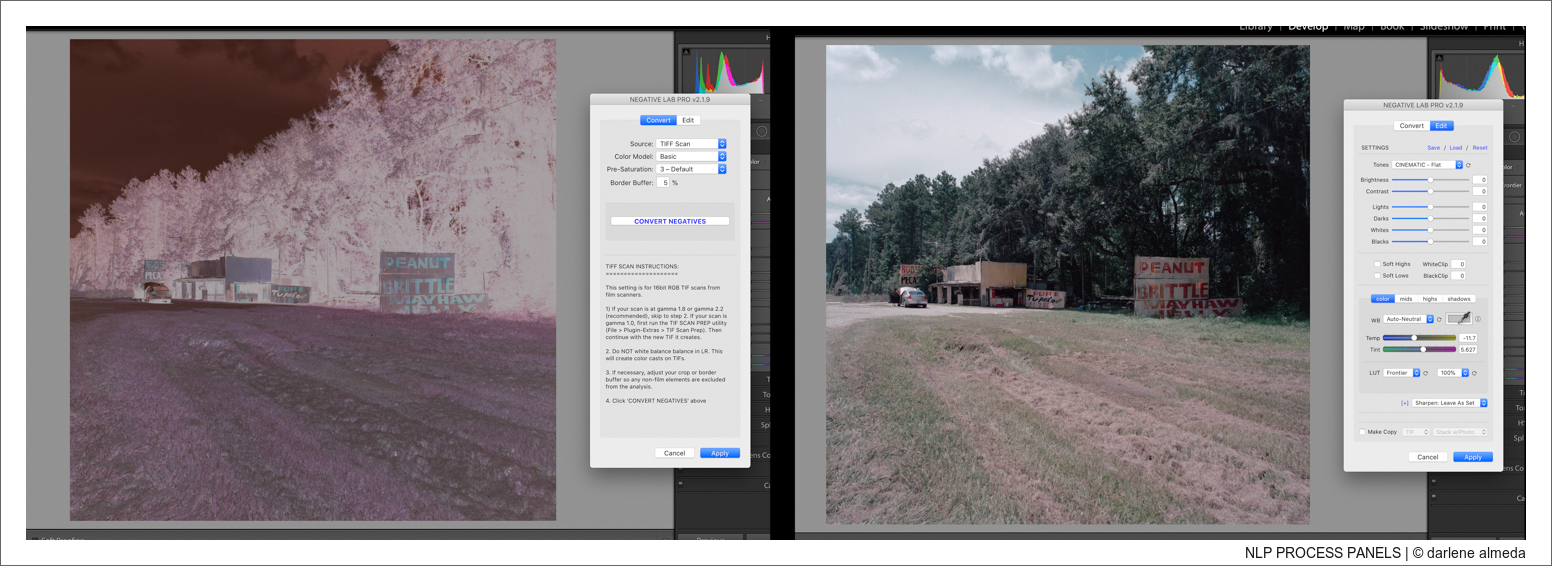
Task: Click the Lights slider handle
Action: coord(1430,207)
